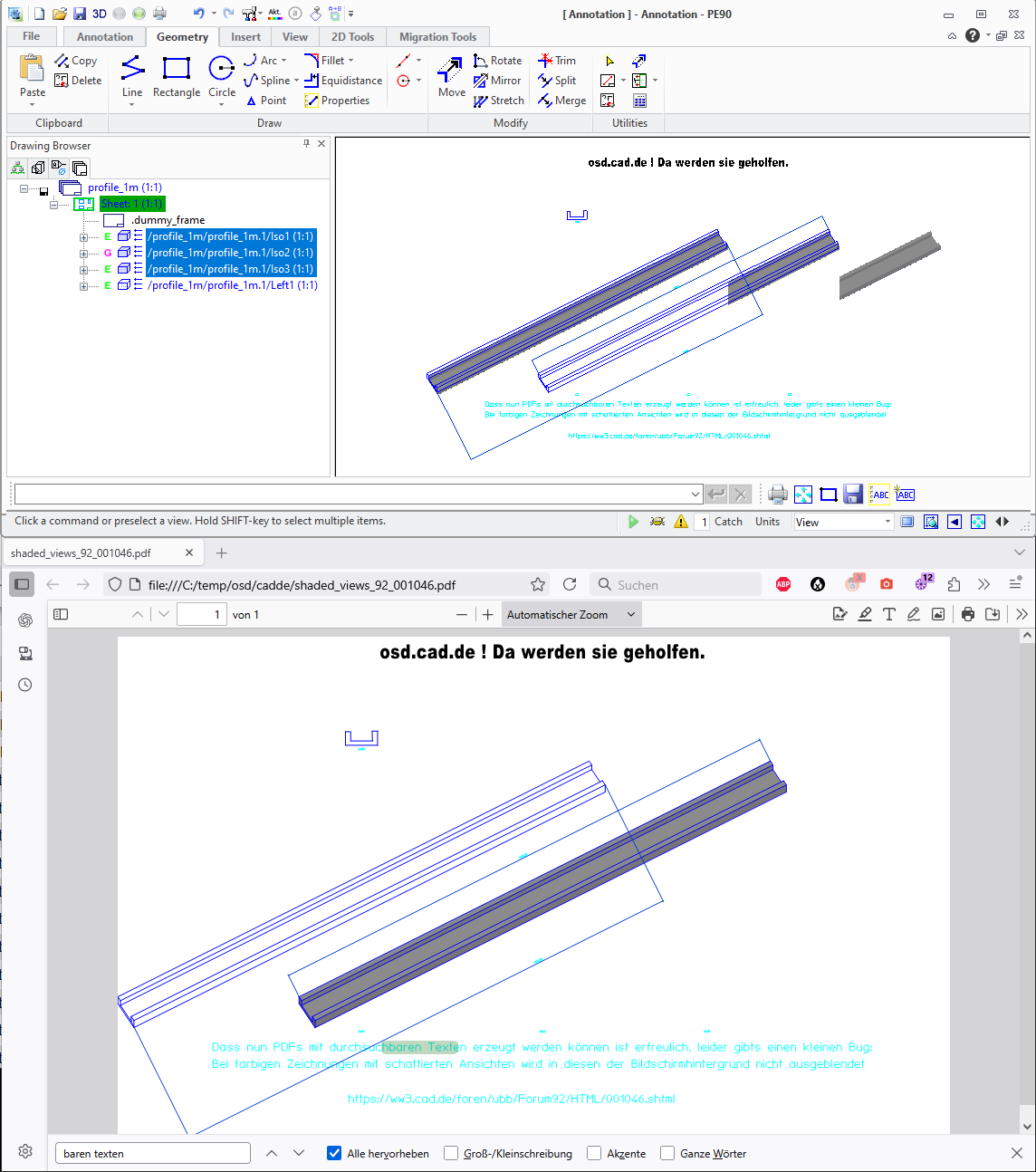Select the Circle drawing tool

point(222,78)
